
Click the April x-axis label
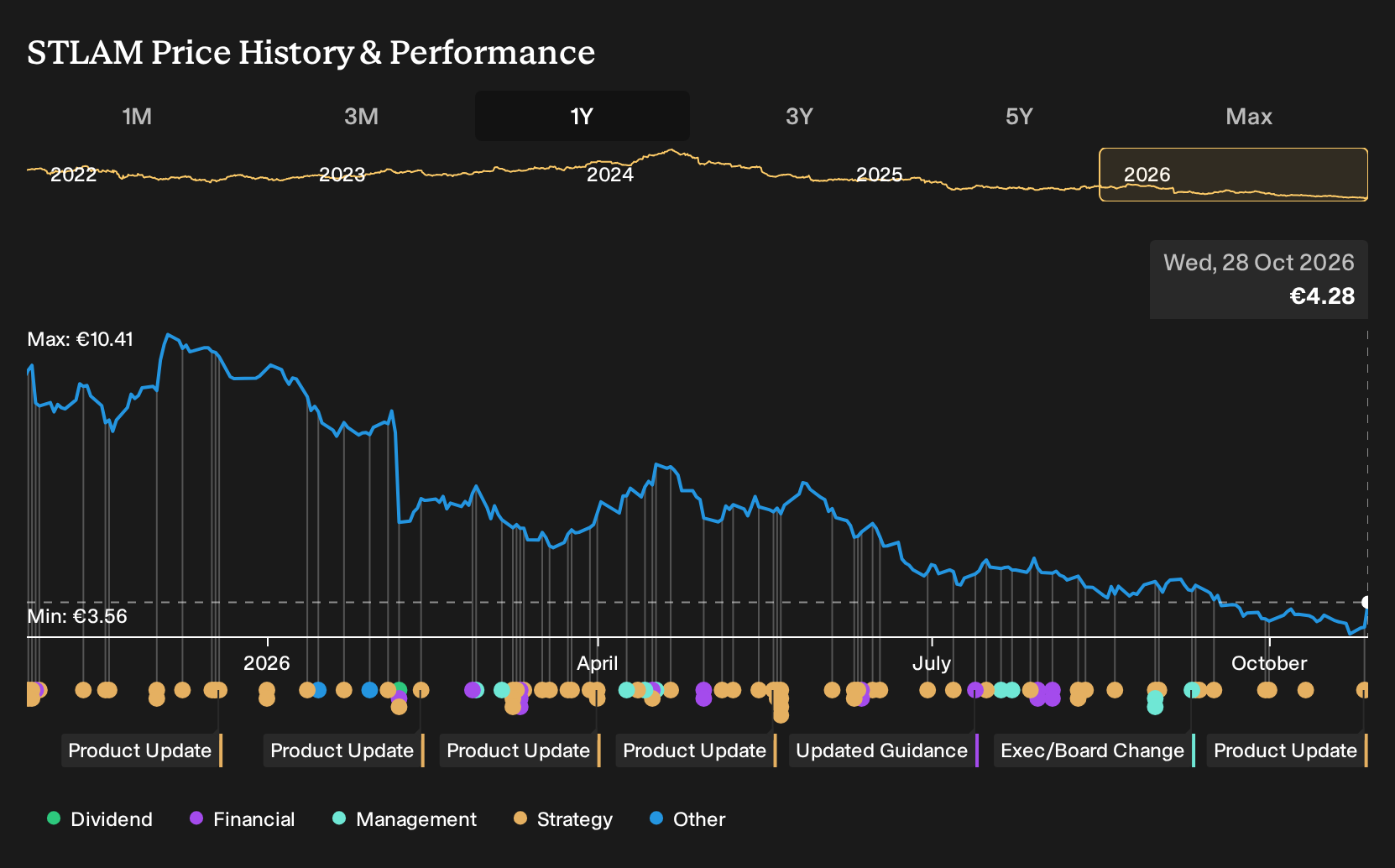pyautogui.click(x=598, y=663)
